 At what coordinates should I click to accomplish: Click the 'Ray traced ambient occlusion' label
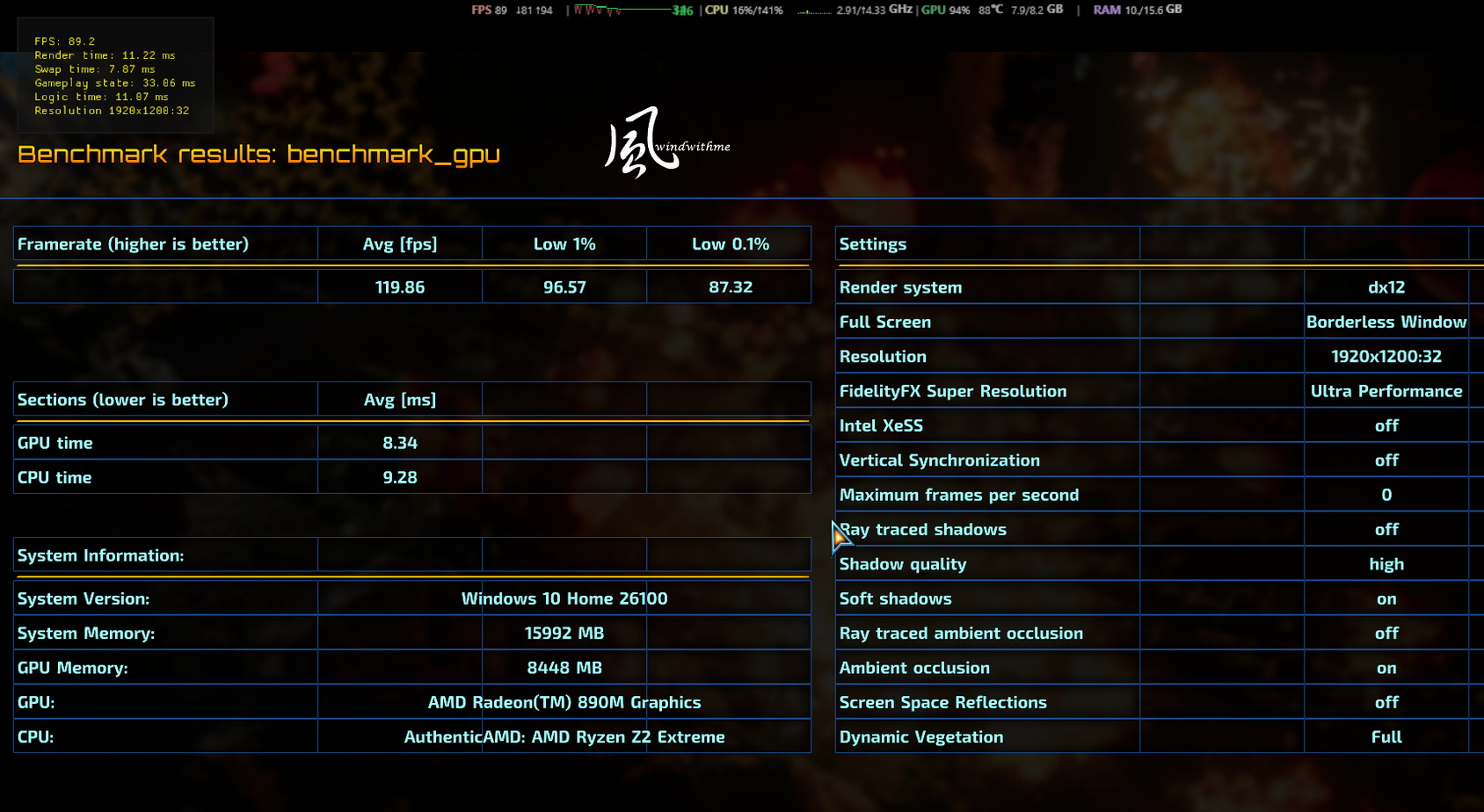click(961, 633)
